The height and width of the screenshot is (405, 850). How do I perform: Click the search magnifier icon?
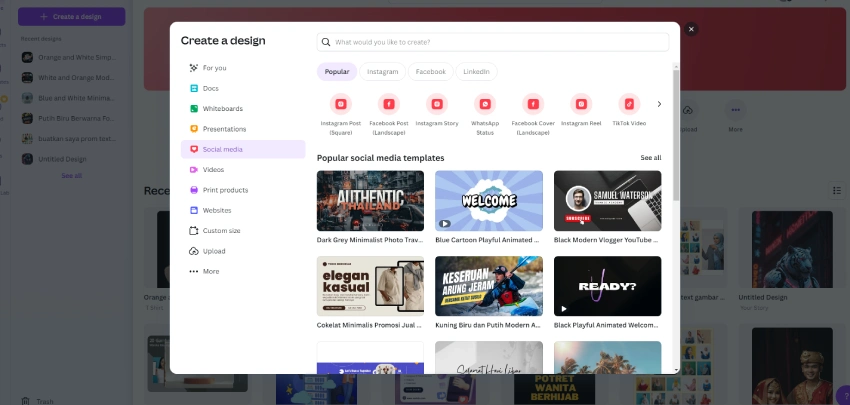point(326,42)
